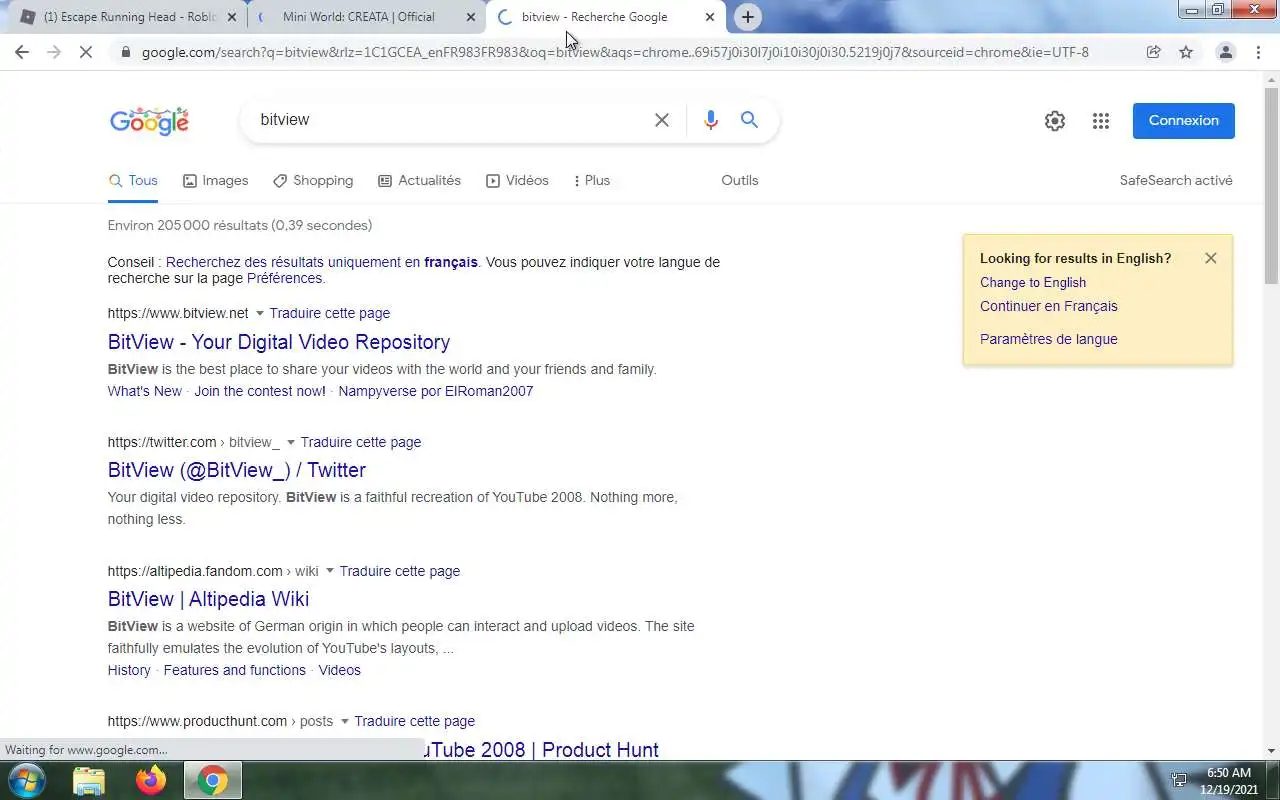Viewport: 1280px width, 800px height.
Task: Bookmark this page with star icon
Action: pyautogui.click(x=1186, y=52)
